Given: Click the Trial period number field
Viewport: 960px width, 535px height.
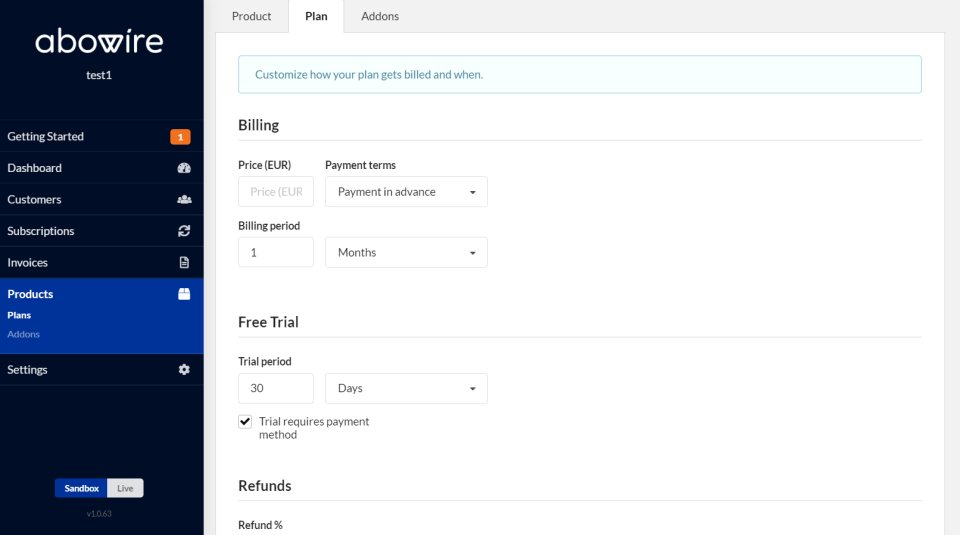Looking at the screenshot, I should coord(276,388).
